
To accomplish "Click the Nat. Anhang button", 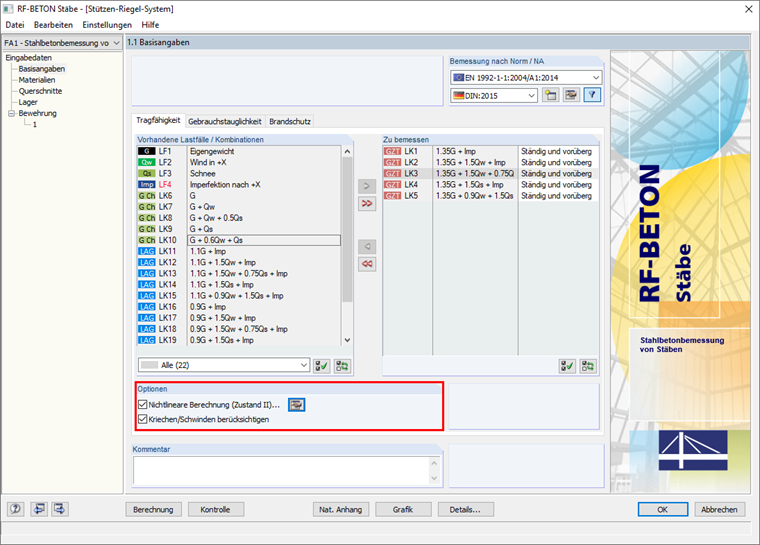I will click(341, 510).
